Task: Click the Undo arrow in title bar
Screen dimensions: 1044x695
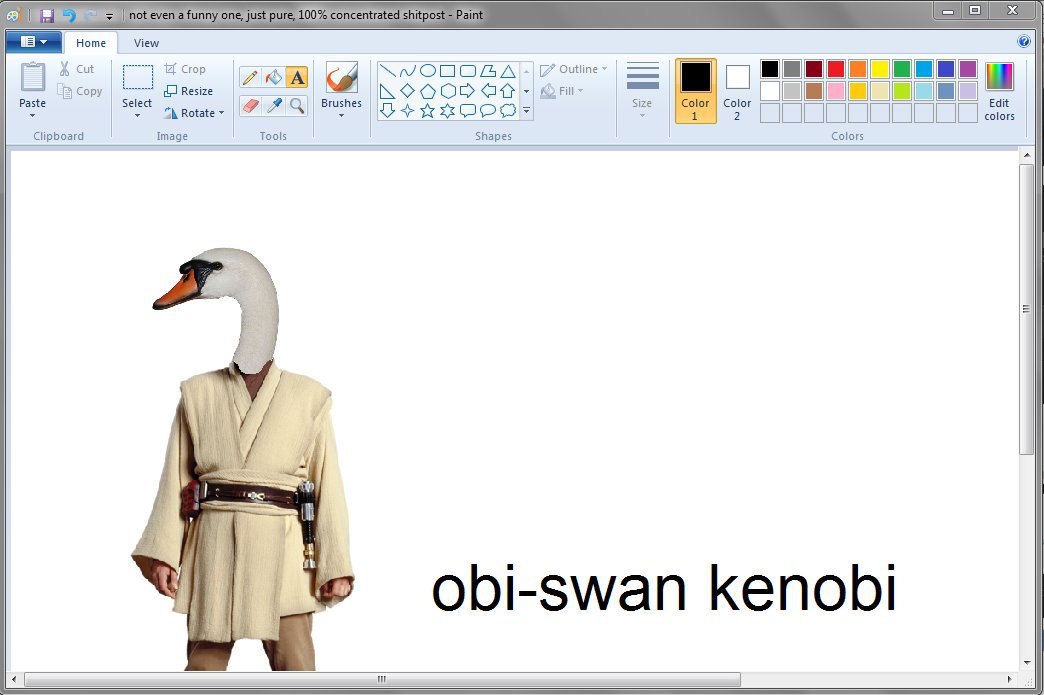Action: [x=69, y=15]
